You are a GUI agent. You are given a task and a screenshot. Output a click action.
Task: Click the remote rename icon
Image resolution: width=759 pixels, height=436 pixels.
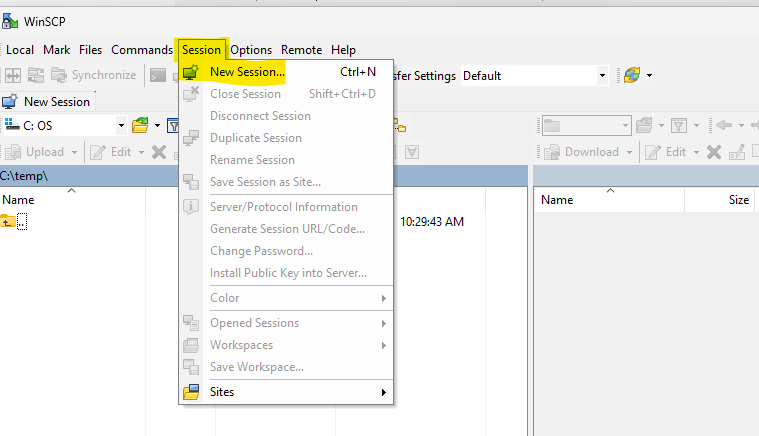[737, 152]
